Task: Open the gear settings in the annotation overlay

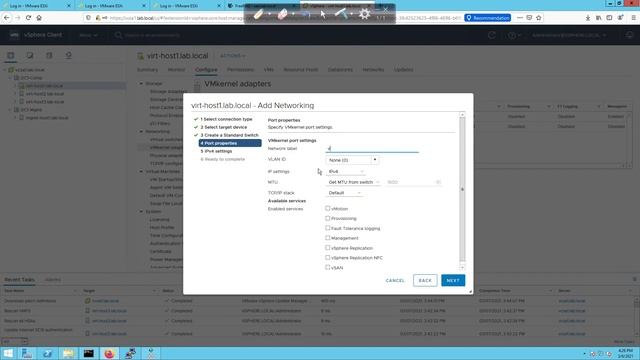Action: point(364,14)
